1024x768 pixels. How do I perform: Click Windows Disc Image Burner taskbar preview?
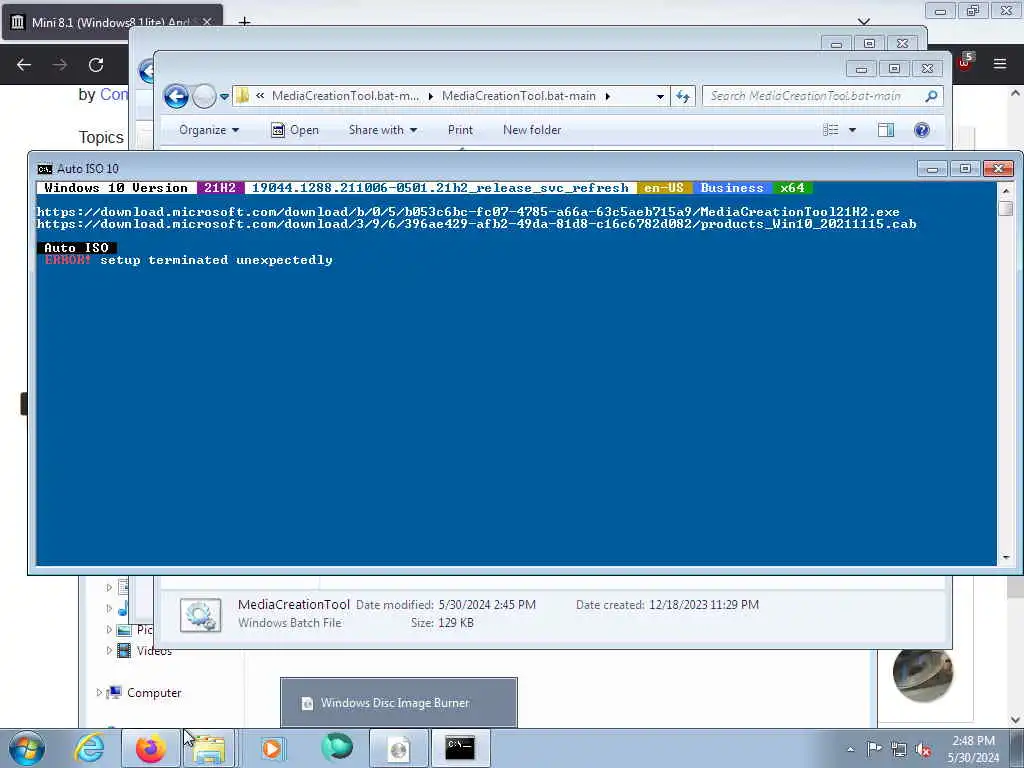pyautogui.click(x=399, y=703)
